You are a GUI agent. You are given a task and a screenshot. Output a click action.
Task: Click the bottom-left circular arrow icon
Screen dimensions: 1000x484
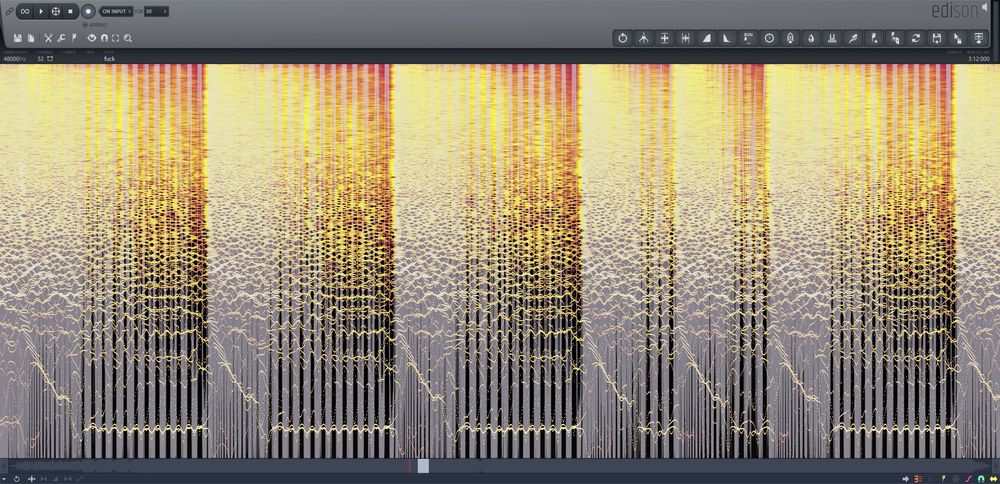point(17,479)
